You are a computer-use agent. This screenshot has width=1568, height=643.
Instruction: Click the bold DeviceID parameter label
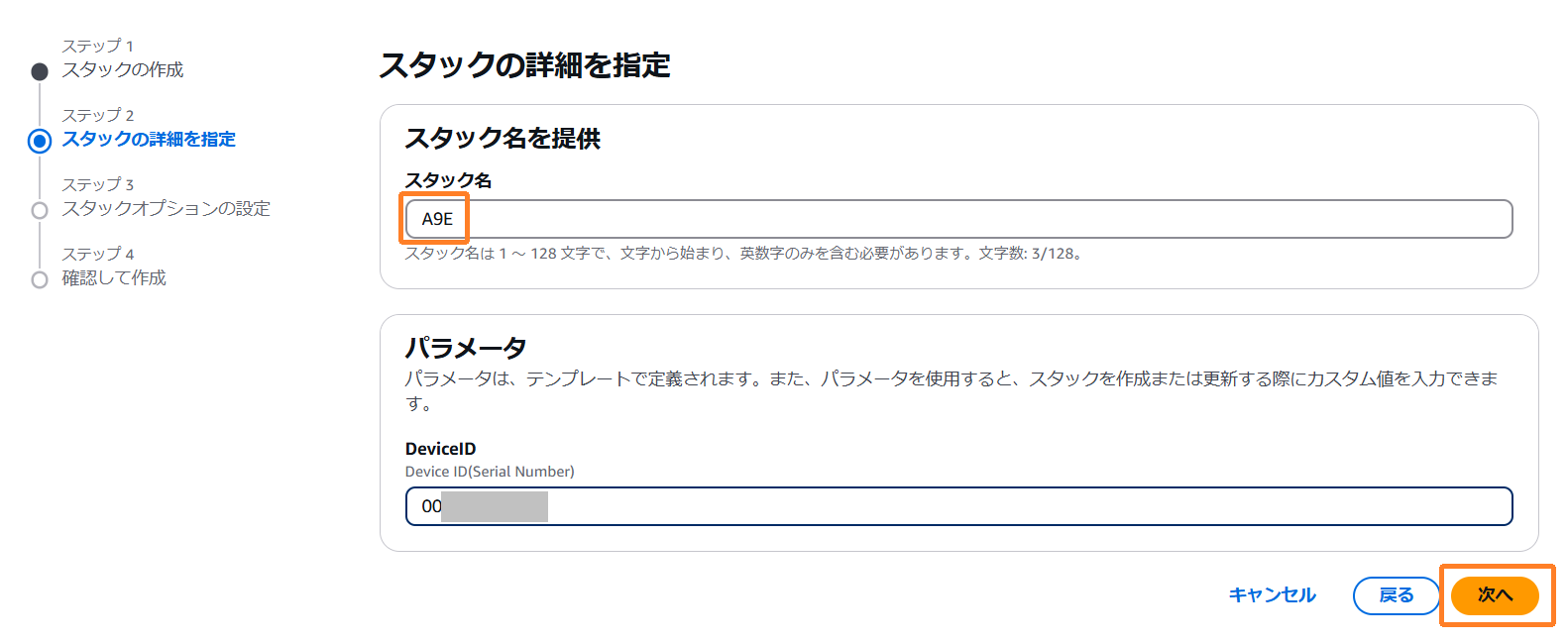coord(440,449)
